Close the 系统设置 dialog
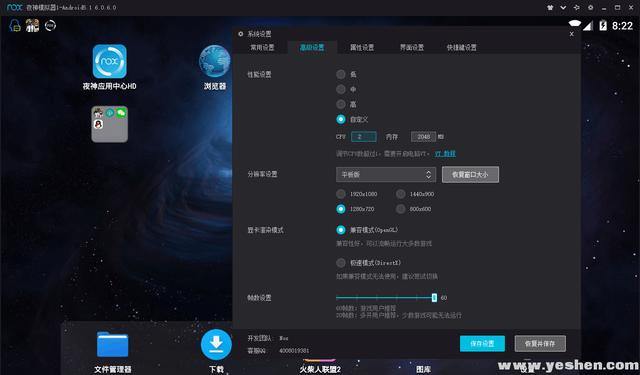The image size is (640, 375). pyautogui.click(x=571, y=34)
